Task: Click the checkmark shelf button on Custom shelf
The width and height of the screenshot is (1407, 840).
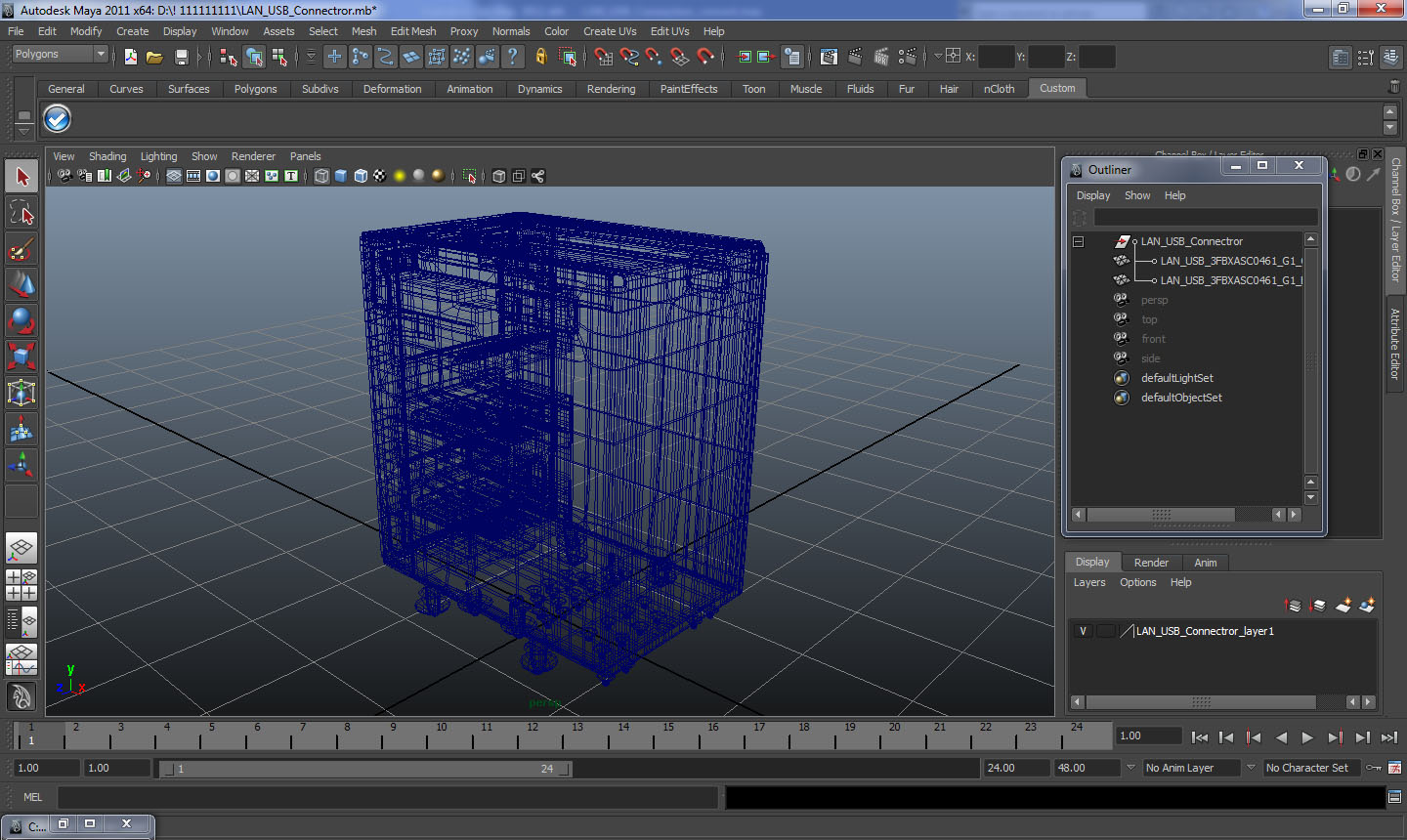Action: [x=57, y=119]
